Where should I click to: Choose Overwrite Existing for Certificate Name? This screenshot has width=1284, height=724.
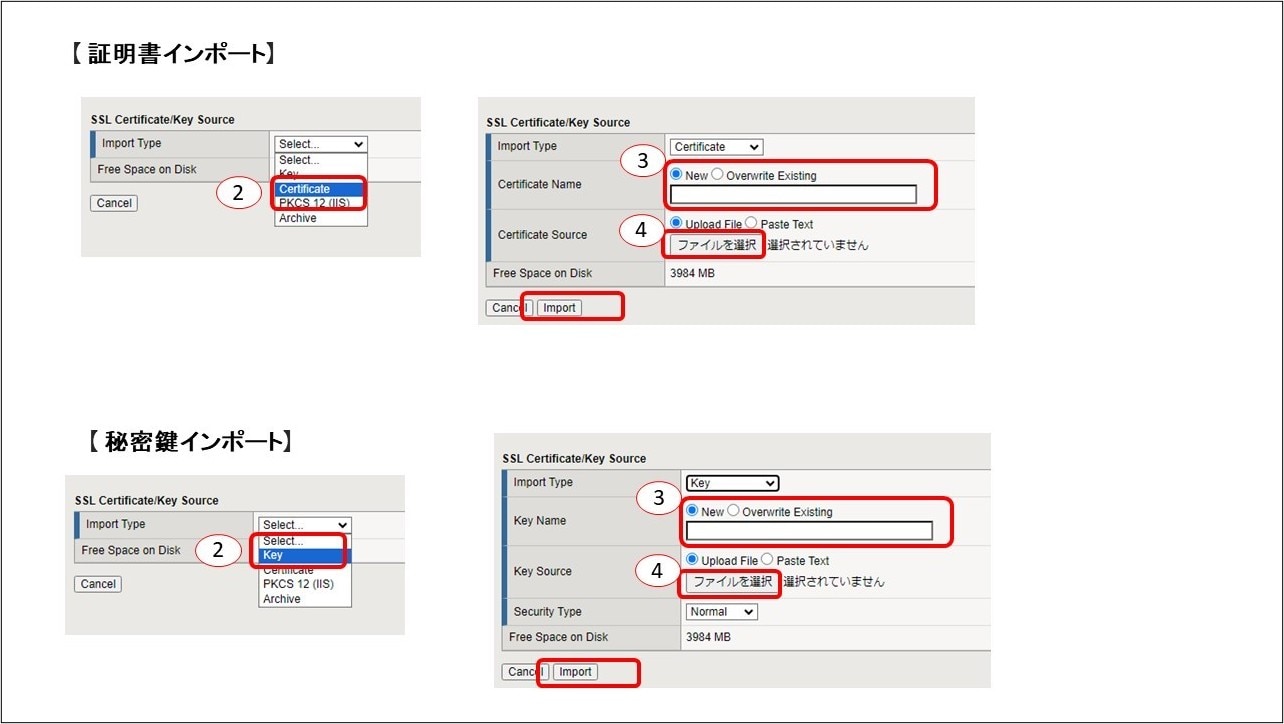coord(718,175)
